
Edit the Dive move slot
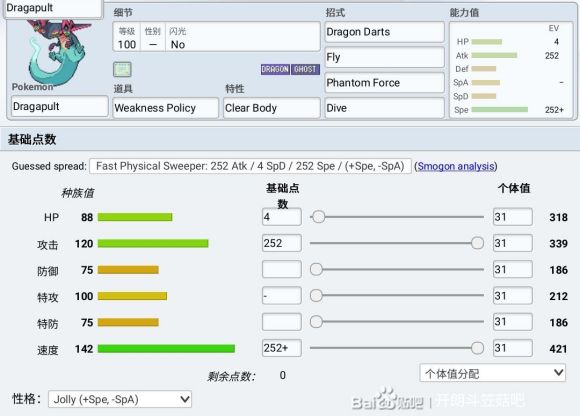click(x=384, y=108)
